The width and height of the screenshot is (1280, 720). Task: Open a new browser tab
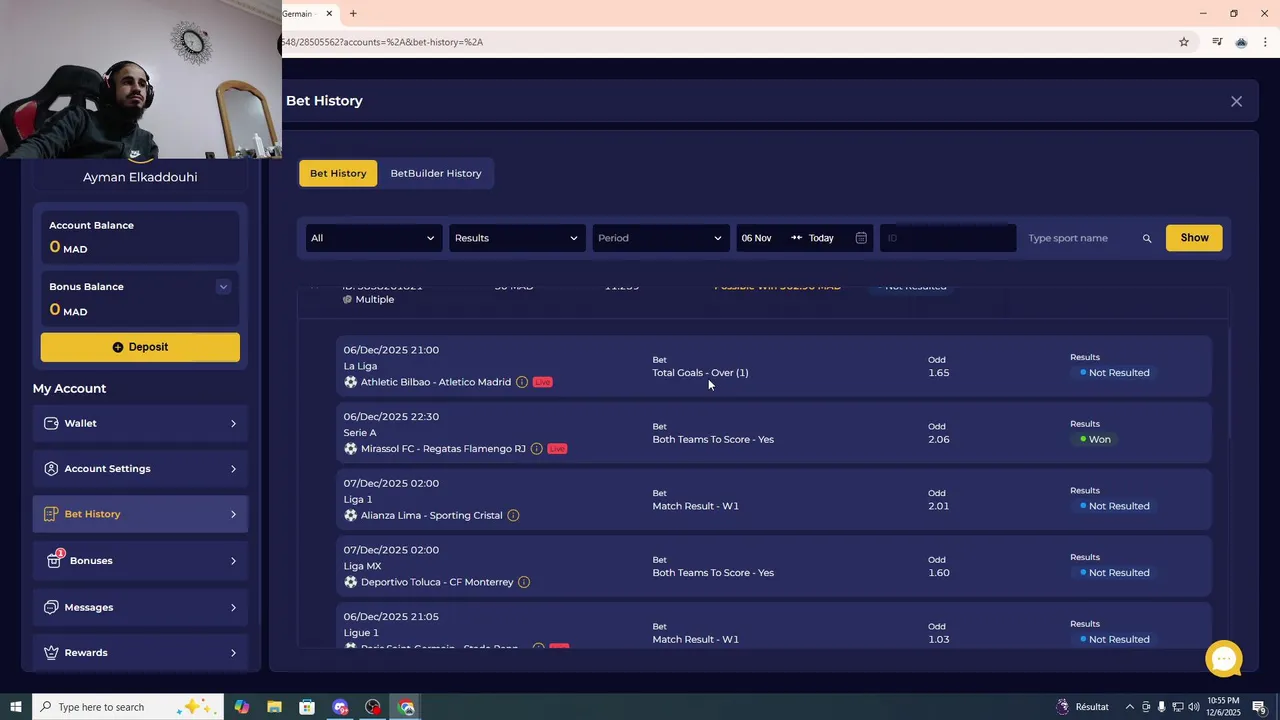353,13
